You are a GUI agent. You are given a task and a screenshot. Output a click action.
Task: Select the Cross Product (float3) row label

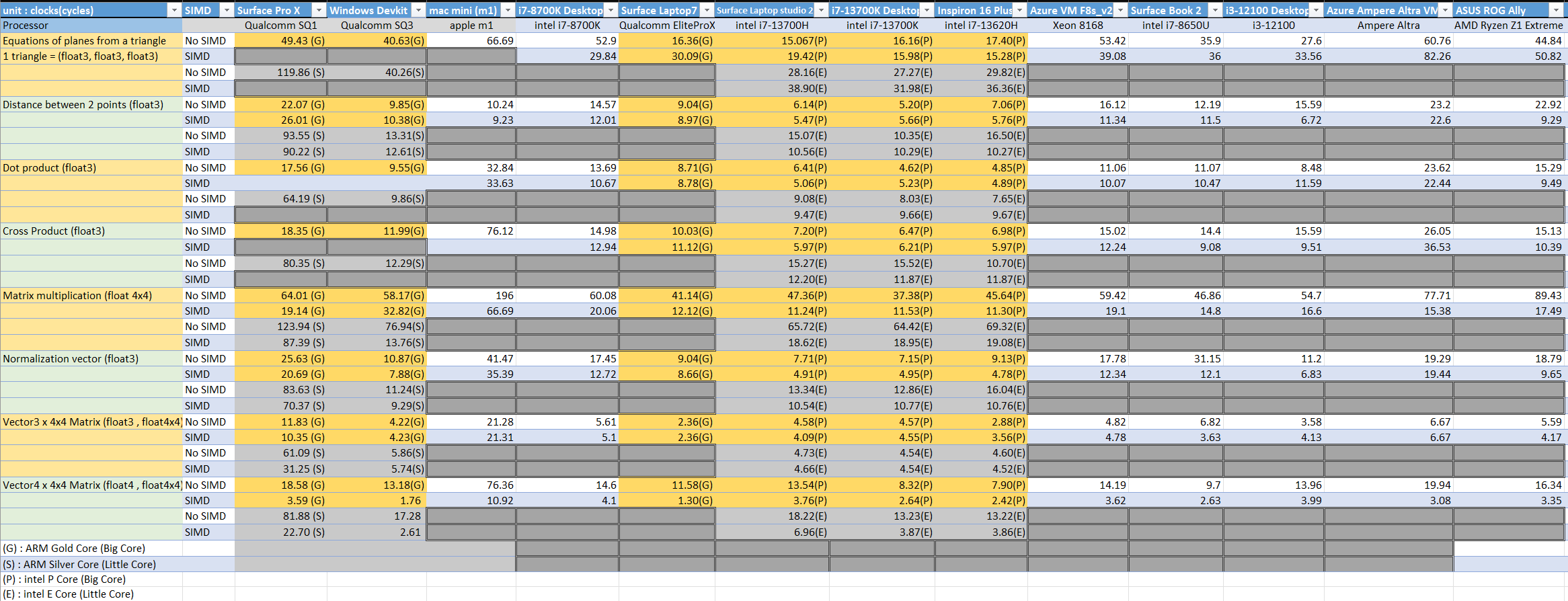pos(91,231)
